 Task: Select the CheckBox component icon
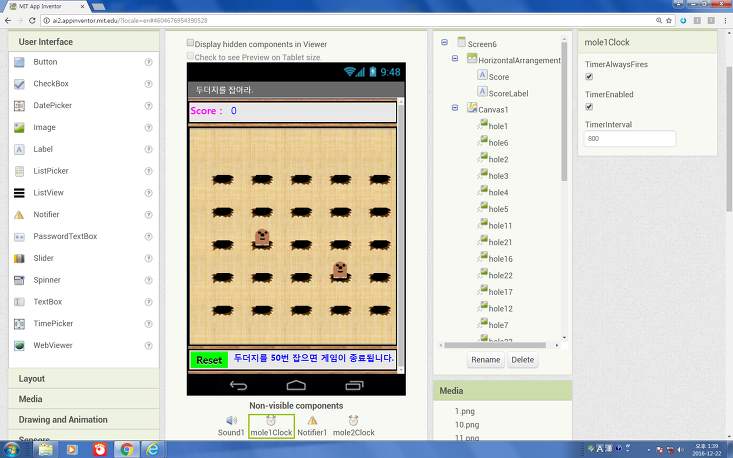point(19,84)
